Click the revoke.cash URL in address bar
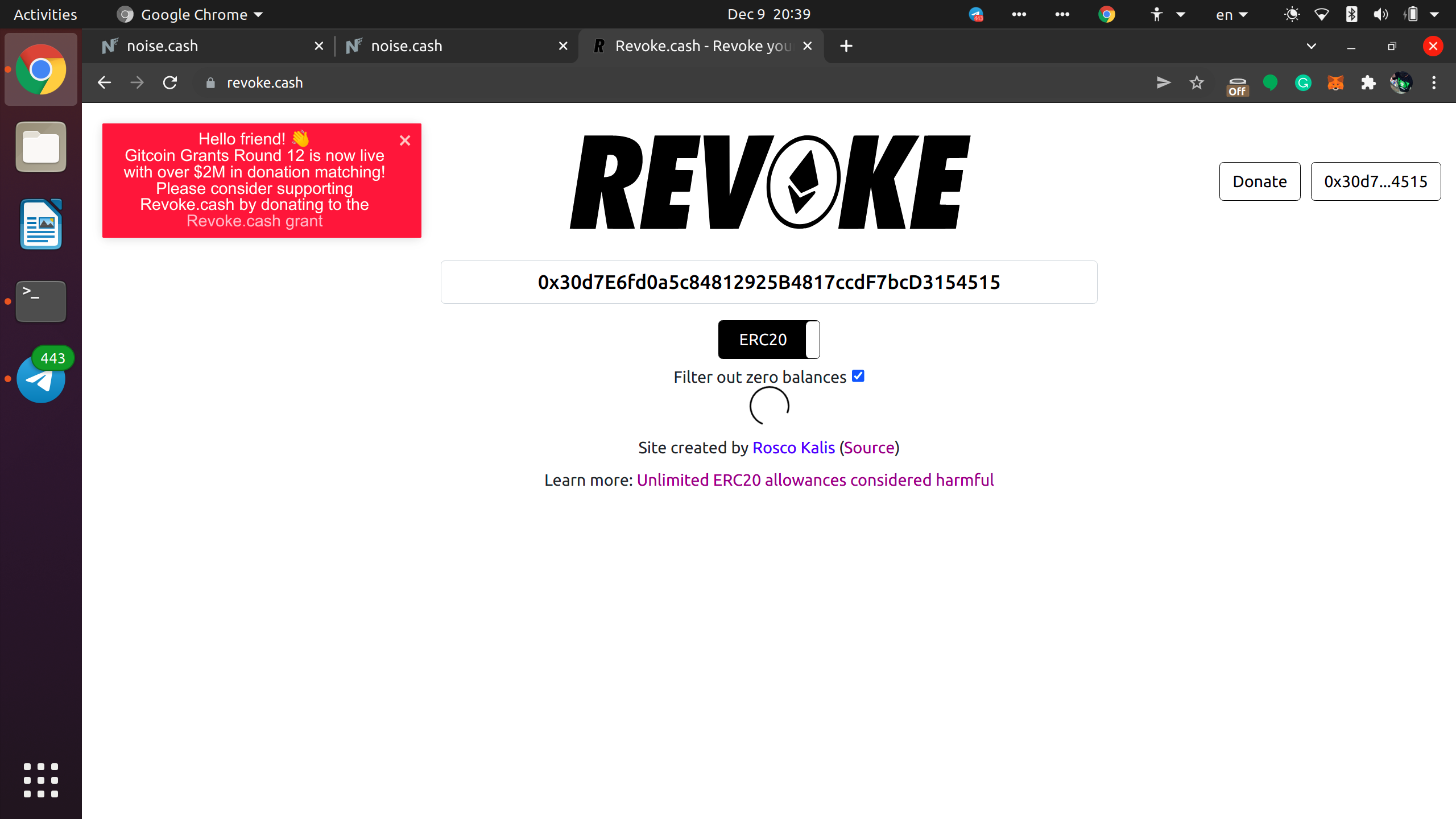Image resolution: width=1456 pixels, height=819 pixels. click(x=264, y=83)
